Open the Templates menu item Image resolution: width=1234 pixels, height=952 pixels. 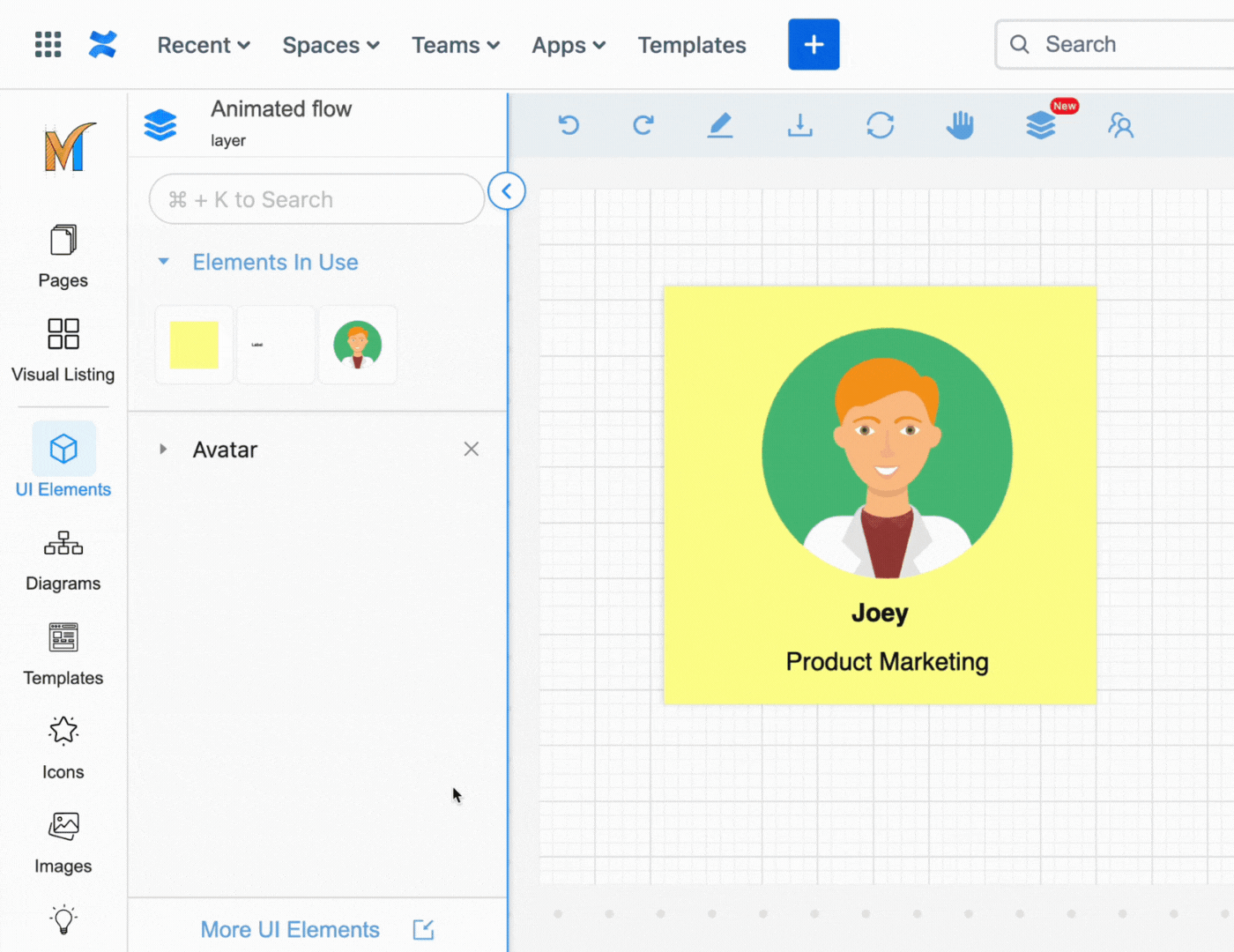click(691, 44)
